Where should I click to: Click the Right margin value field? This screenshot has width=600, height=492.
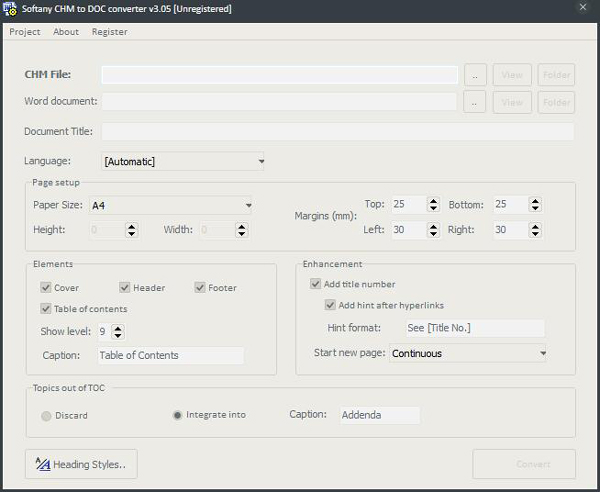click(x=511, y=230)
